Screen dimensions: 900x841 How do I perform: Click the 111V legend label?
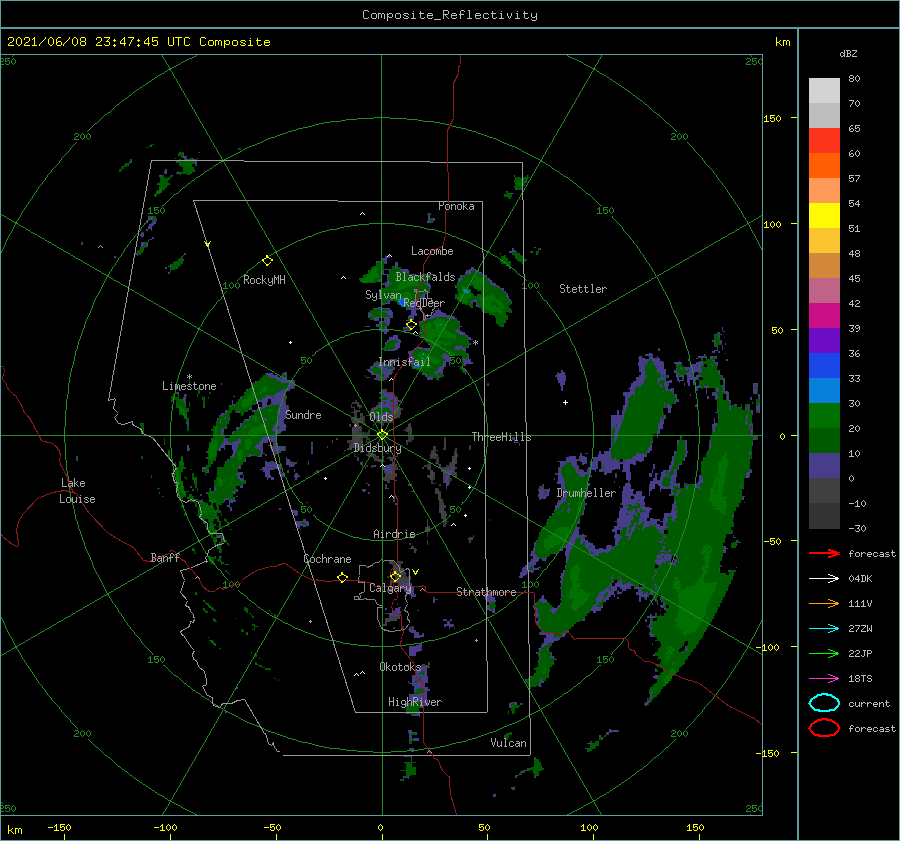click(860, 603)
